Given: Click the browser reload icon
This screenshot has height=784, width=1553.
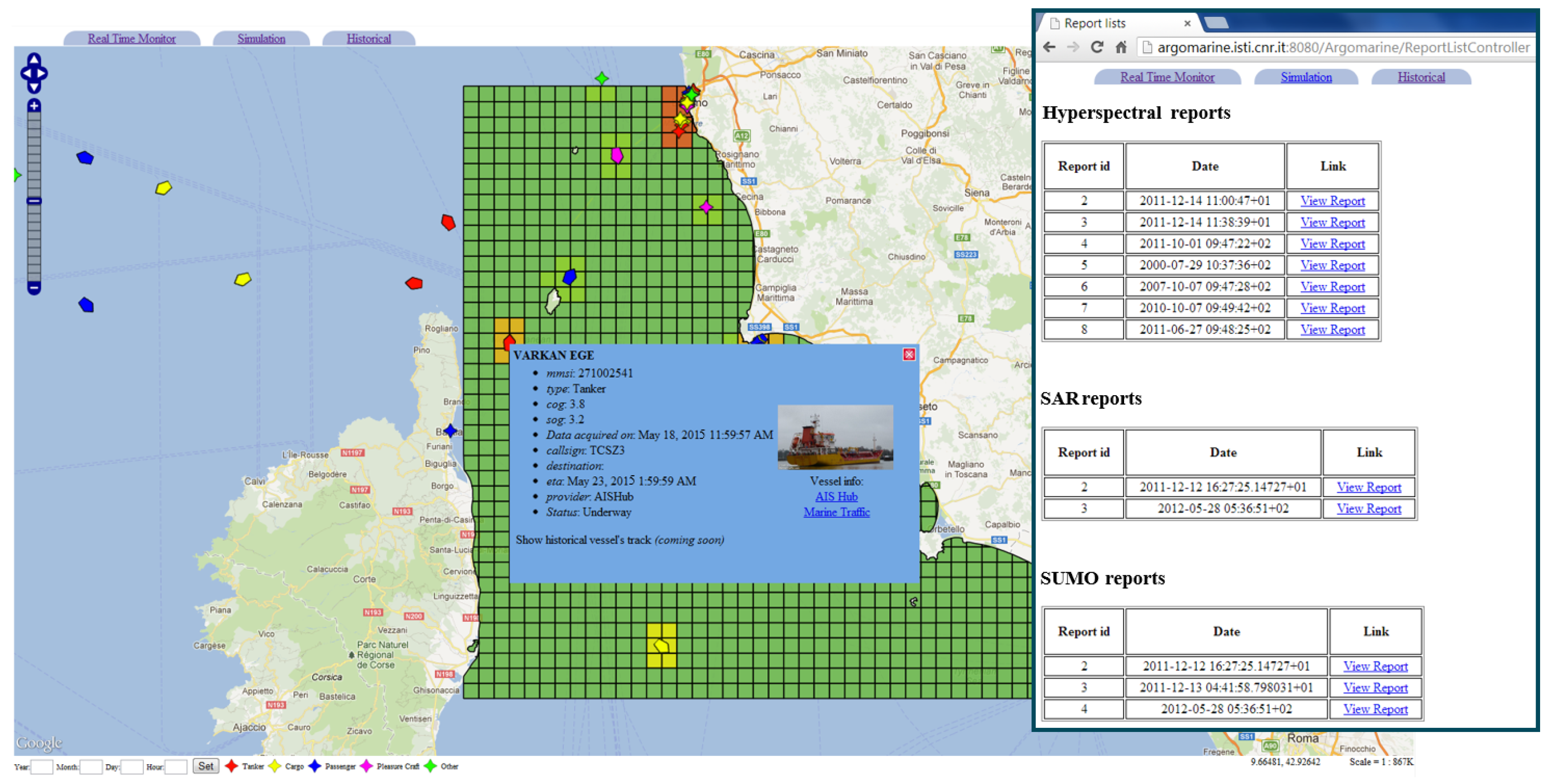Looking at the screenshot, I should tap(1096, 47).
